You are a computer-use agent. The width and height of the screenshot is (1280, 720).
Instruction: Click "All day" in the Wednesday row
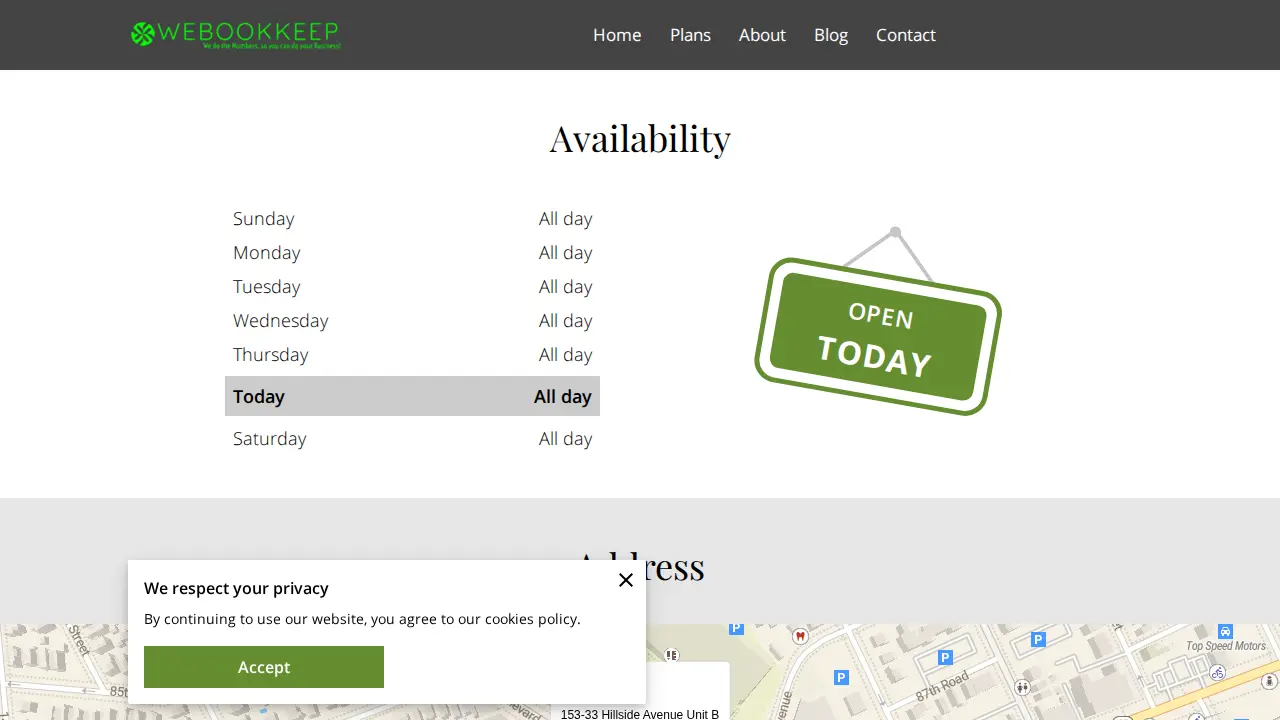click(566, 321)
